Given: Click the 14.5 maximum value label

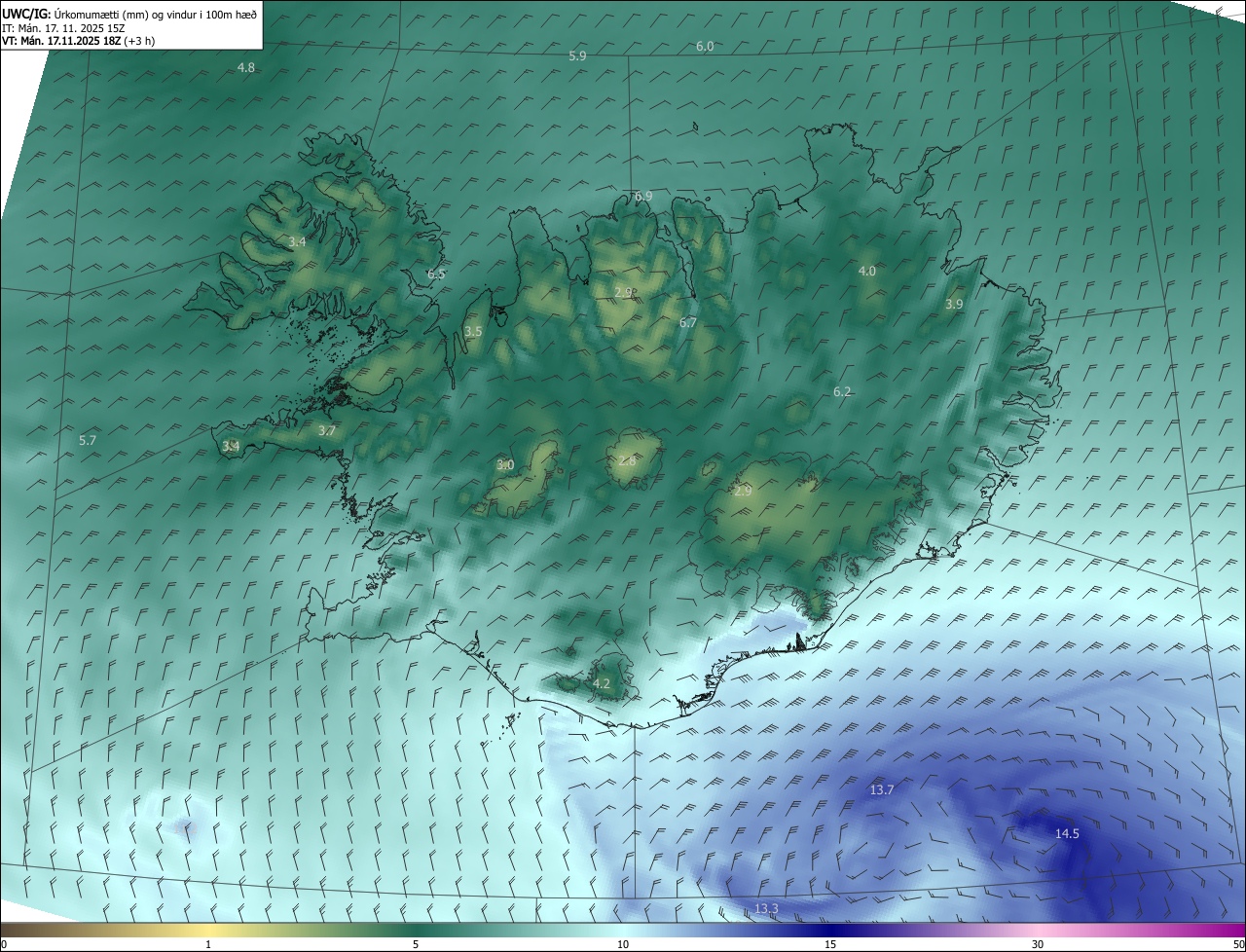Looking at the screenshot, I should point(1067,833).
